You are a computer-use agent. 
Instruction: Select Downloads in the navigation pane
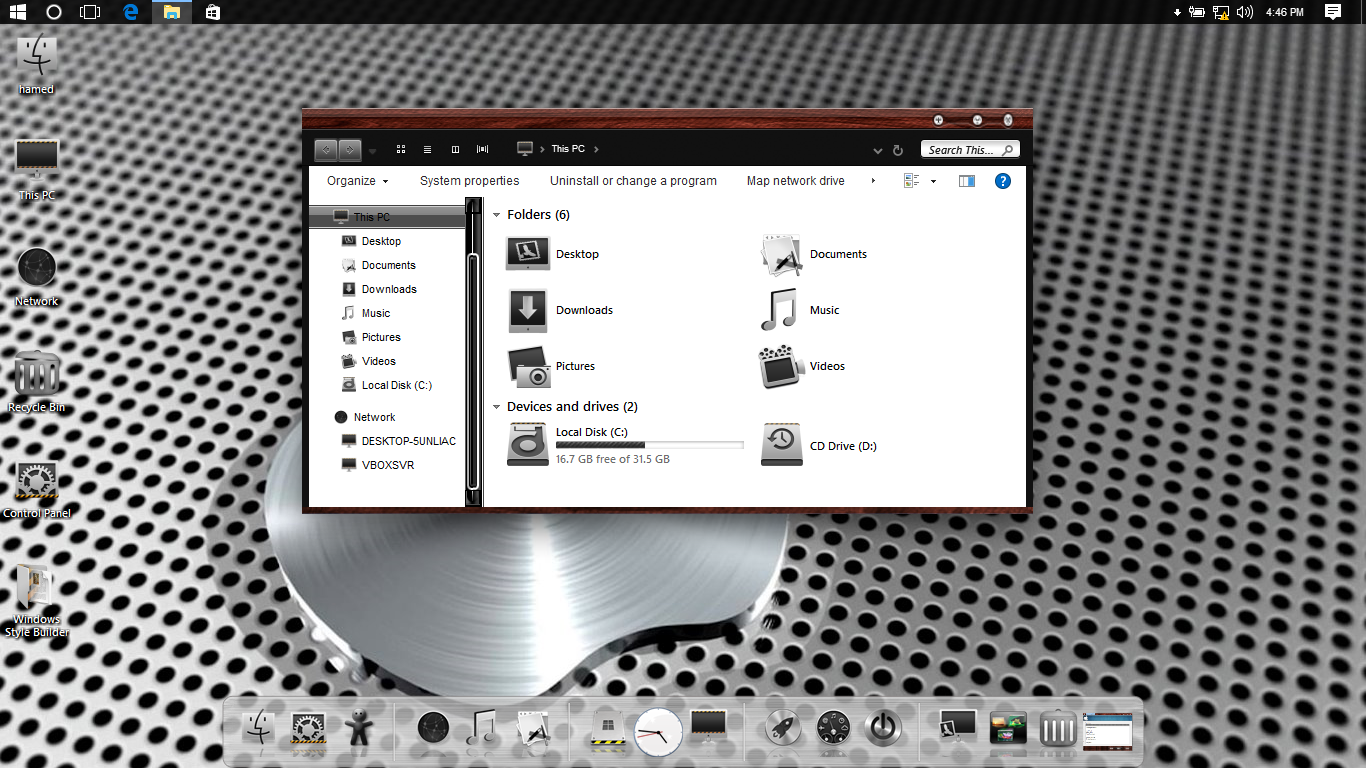(x=389, y=289)
